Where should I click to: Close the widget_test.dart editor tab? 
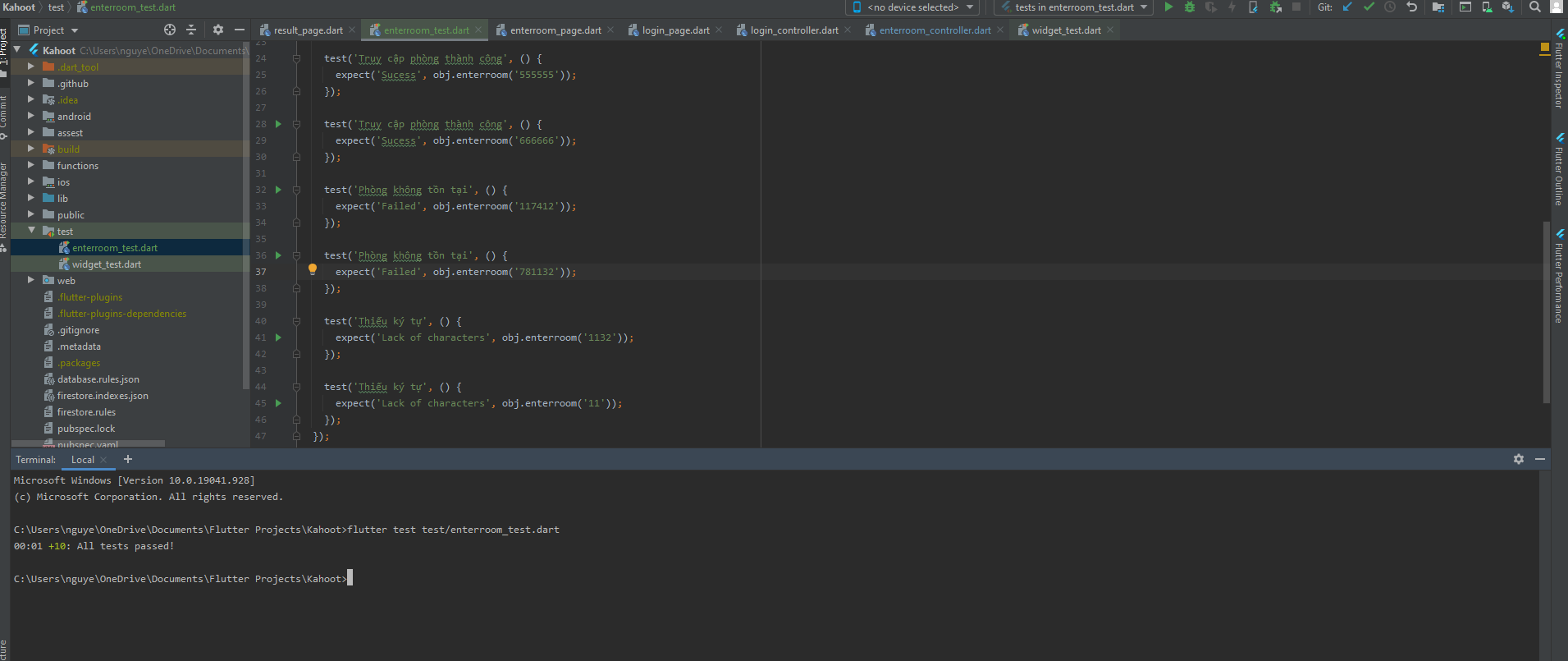pos(1110,30)
